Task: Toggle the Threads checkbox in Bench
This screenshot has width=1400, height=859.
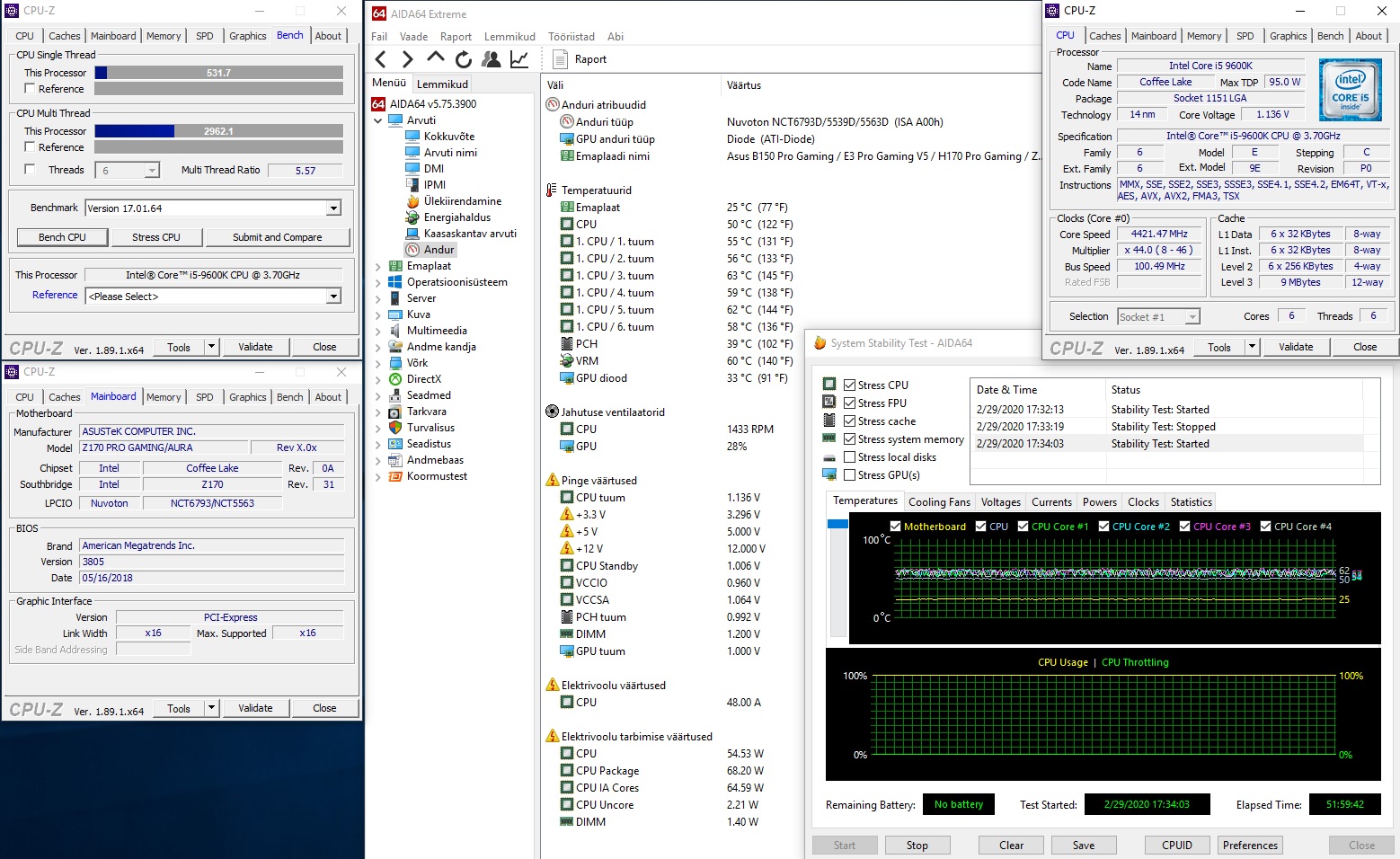Action: 30,169
